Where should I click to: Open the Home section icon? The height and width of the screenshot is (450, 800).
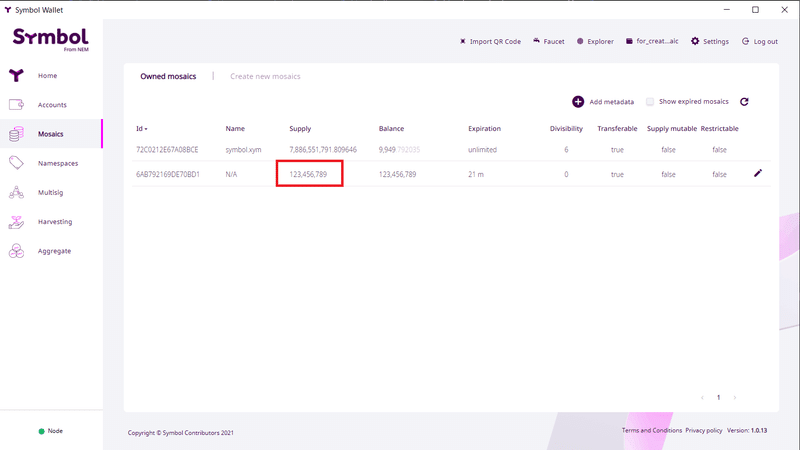[x=16, y=76]
